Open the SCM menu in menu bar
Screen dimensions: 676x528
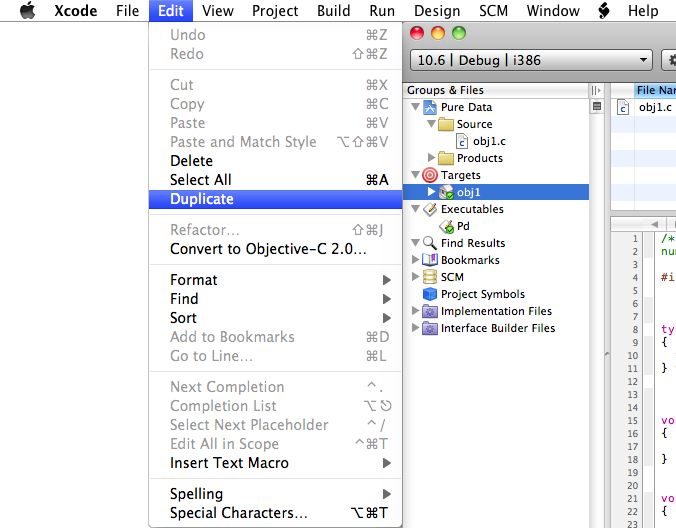coord(494,10)
